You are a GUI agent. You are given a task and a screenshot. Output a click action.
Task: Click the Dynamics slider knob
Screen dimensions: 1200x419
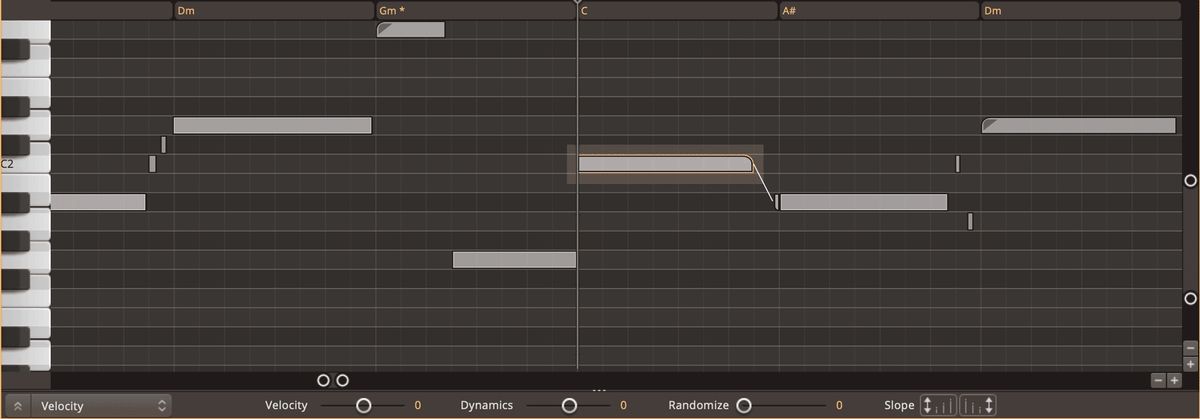coord(569,405)
